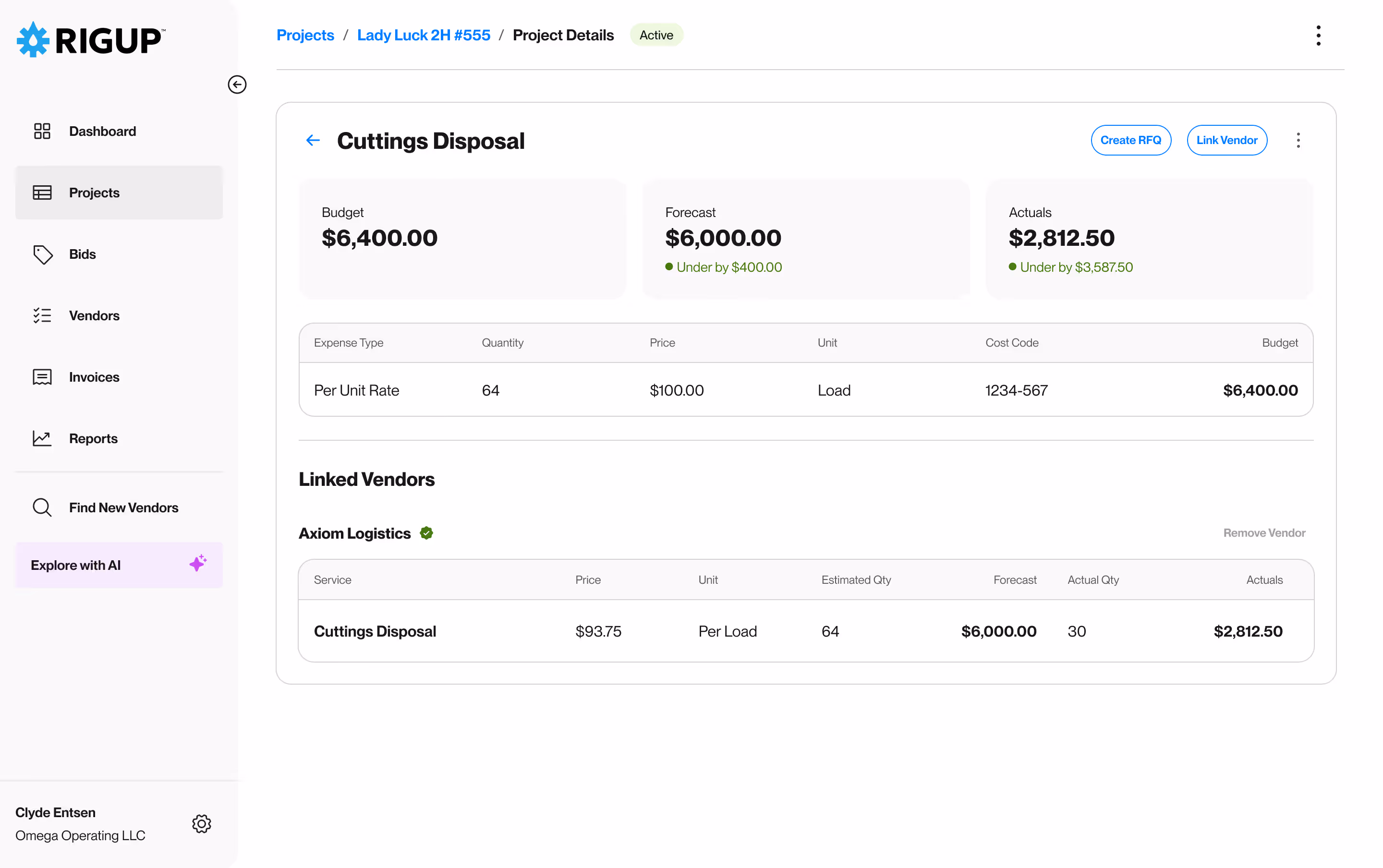
Task: Open the Cuttings Disposal card three-dot menu
Action: [x=1298, y=141]
